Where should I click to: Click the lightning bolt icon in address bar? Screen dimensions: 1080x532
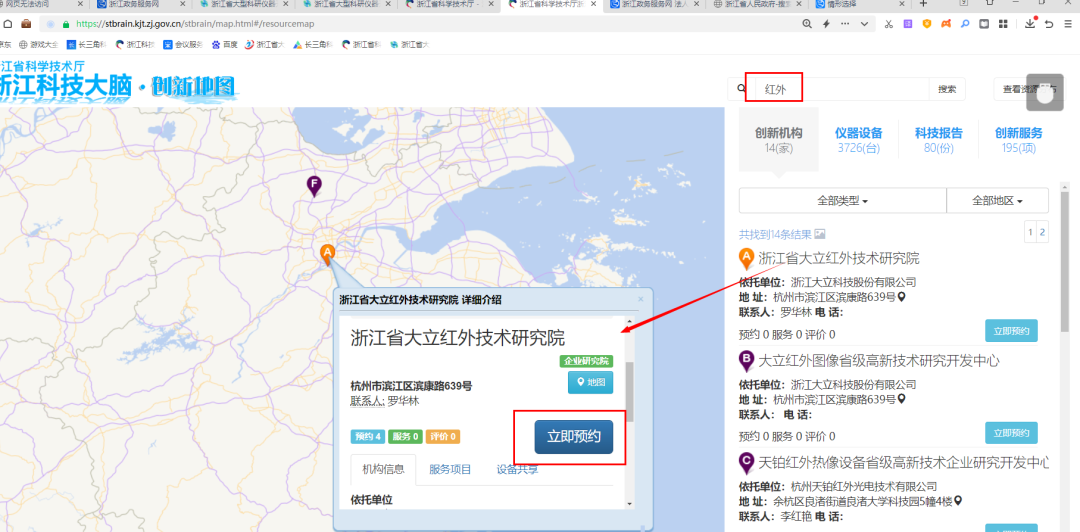pos(827,23)
